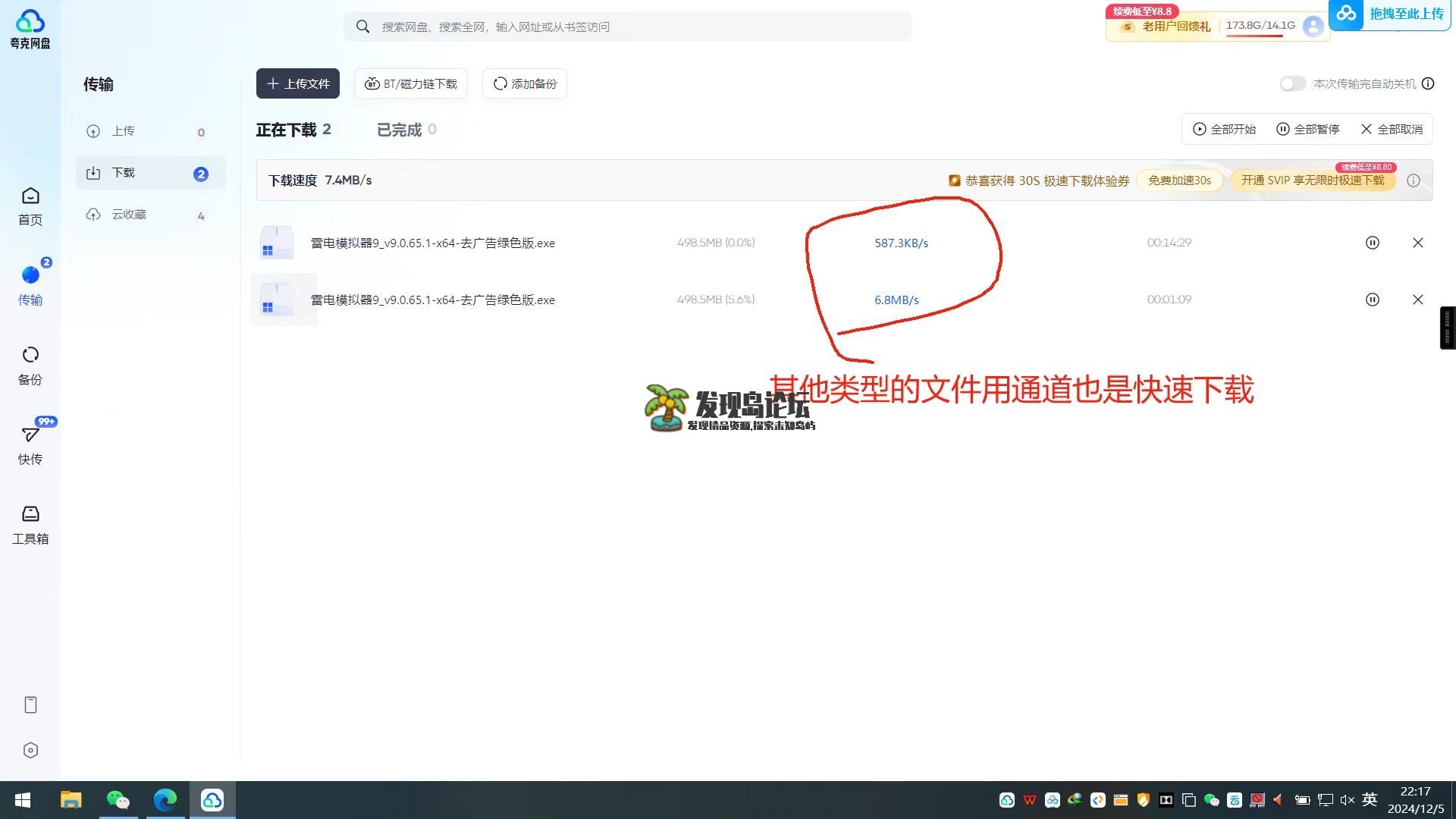Pause the 587.3KB/s download
The height and width of the screenshot is (819, 1456).
[x=1373, y=243]
